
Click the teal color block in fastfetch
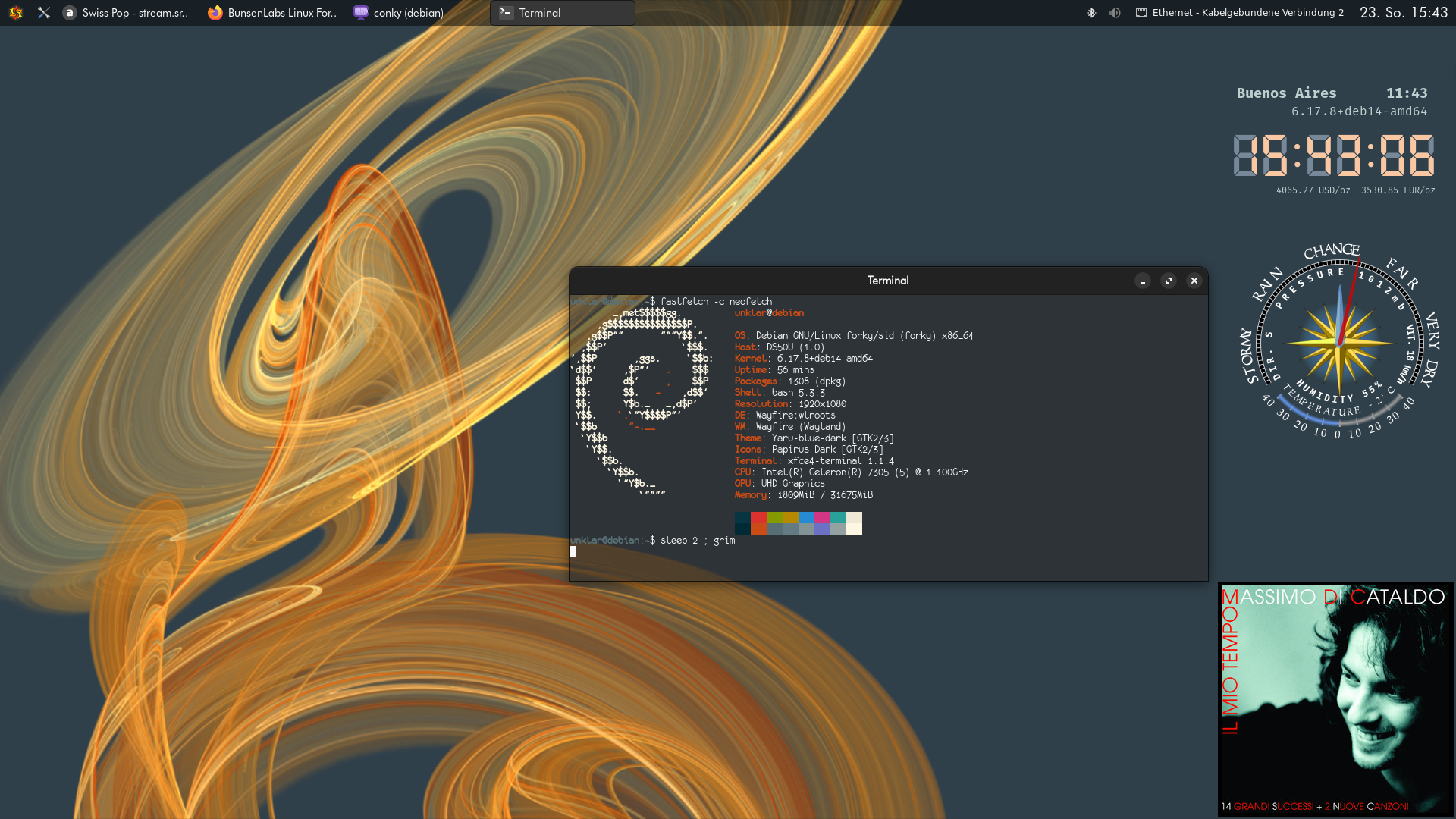tap(838, 517)
